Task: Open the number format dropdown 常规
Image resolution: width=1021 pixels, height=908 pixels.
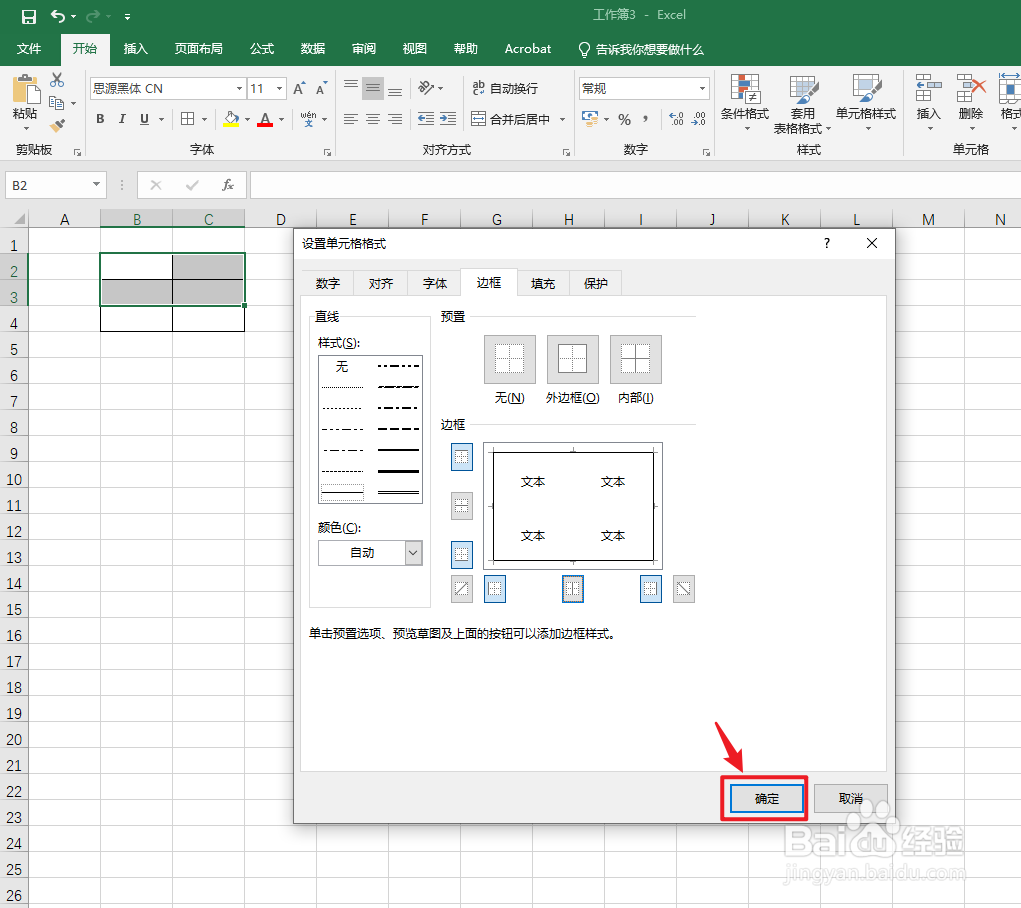Action: tap(702, 89)
